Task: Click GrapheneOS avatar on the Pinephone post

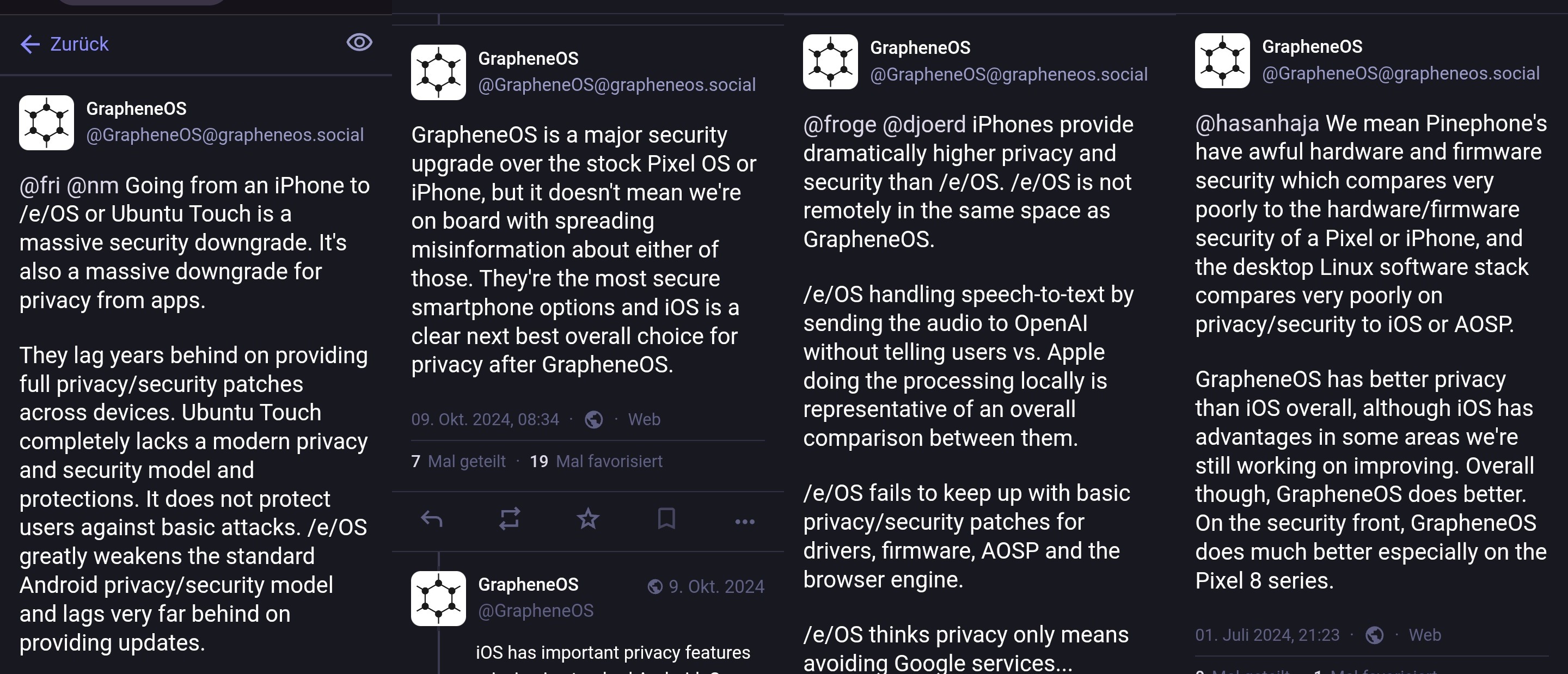Action: click(x=1222, y=61)
